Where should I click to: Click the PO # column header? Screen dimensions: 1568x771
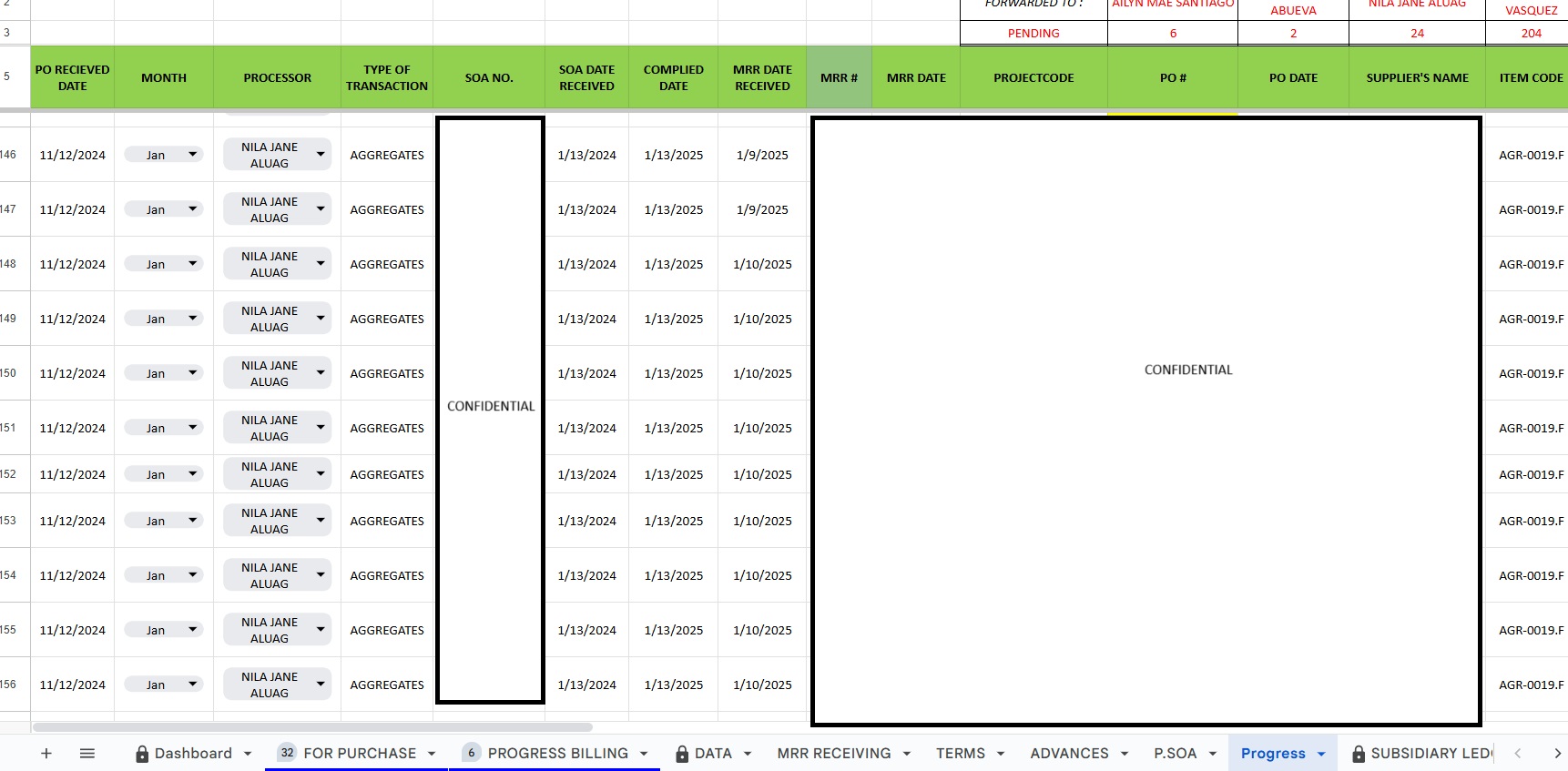(1173, 77)
